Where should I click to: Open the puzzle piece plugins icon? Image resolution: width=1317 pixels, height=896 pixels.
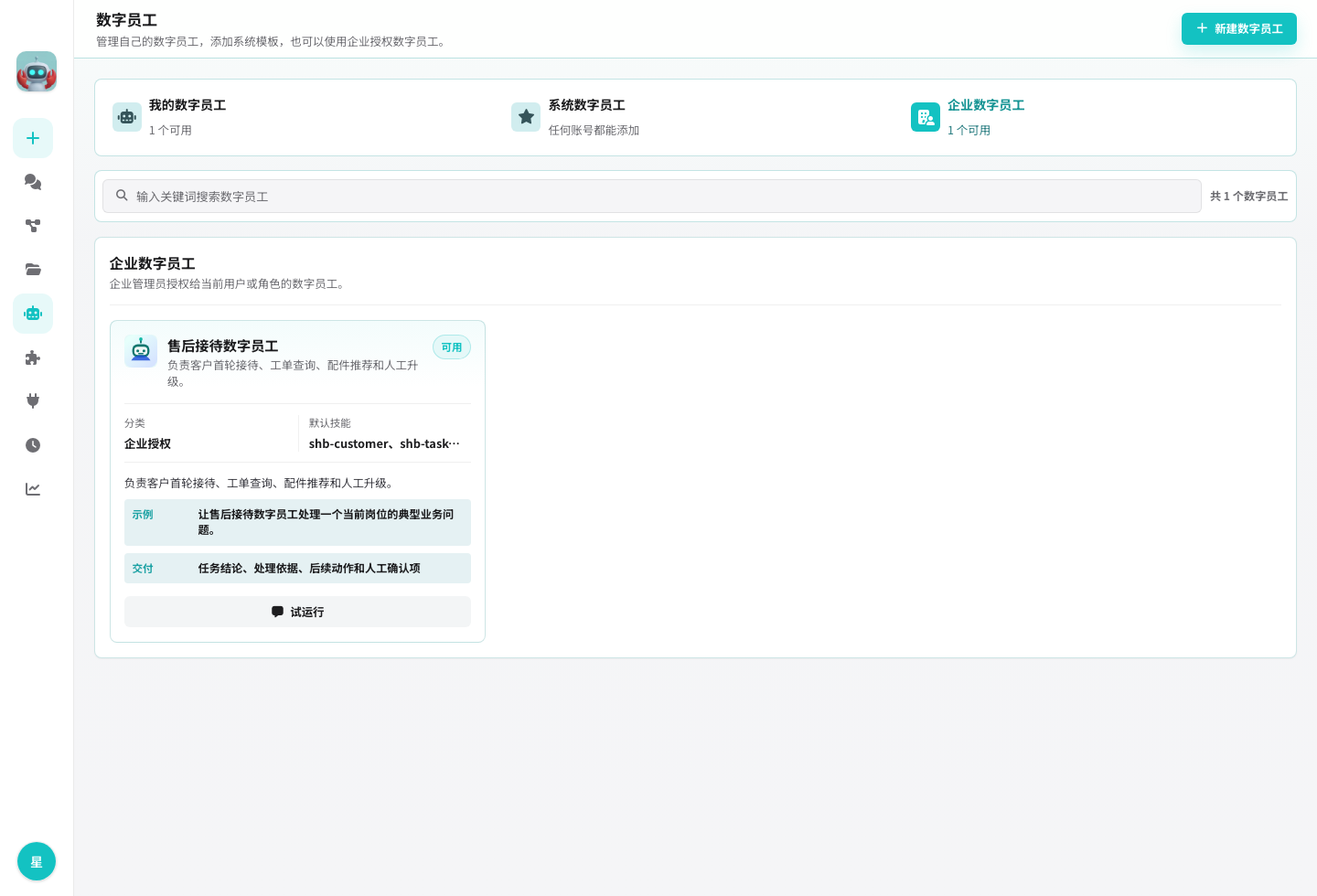point(33,357)
